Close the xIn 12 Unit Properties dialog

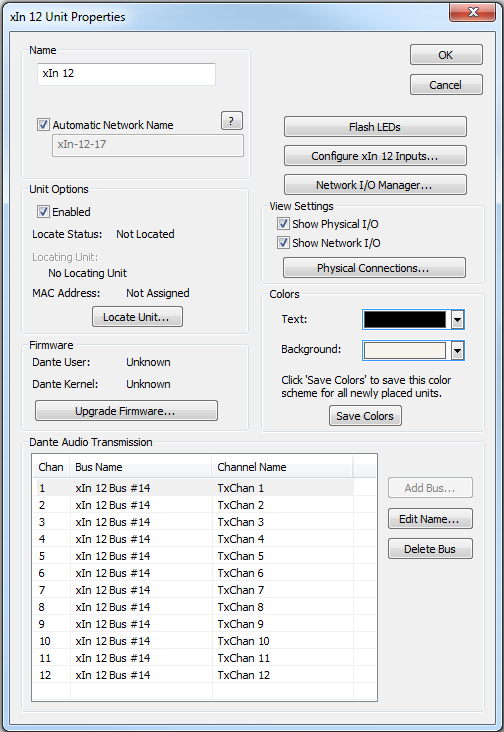pyautogui.click(x=472, y=12)
